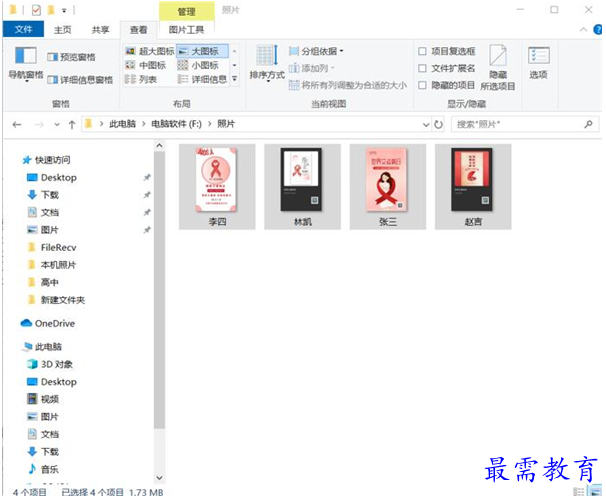Image resolution: width=606 pixels, height=501 pixels.
Task: Choose 超大图标 layout
Action: [150, 51]
